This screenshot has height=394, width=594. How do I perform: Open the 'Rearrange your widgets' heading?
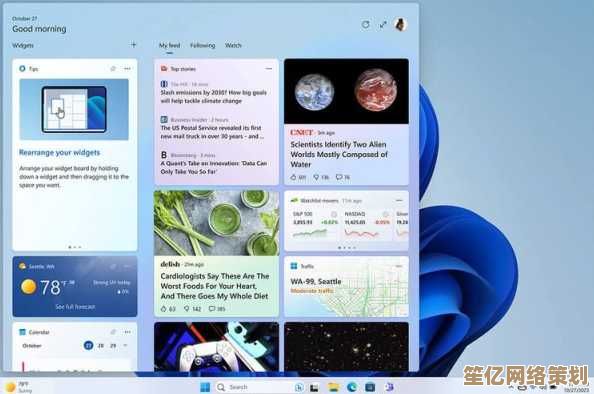pos(59,153)
